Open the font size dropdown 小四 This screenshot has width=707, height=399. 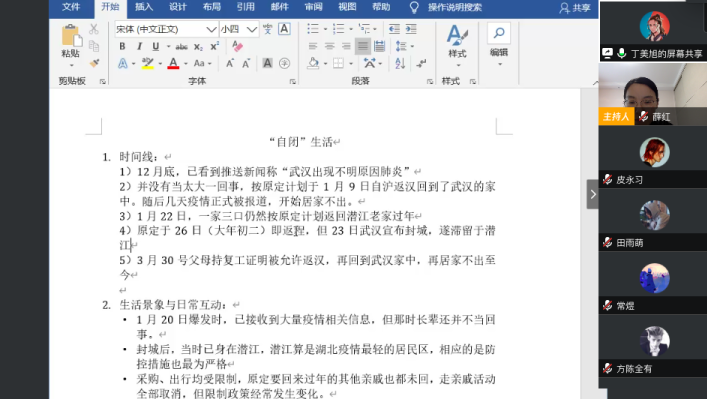point(239,29)
